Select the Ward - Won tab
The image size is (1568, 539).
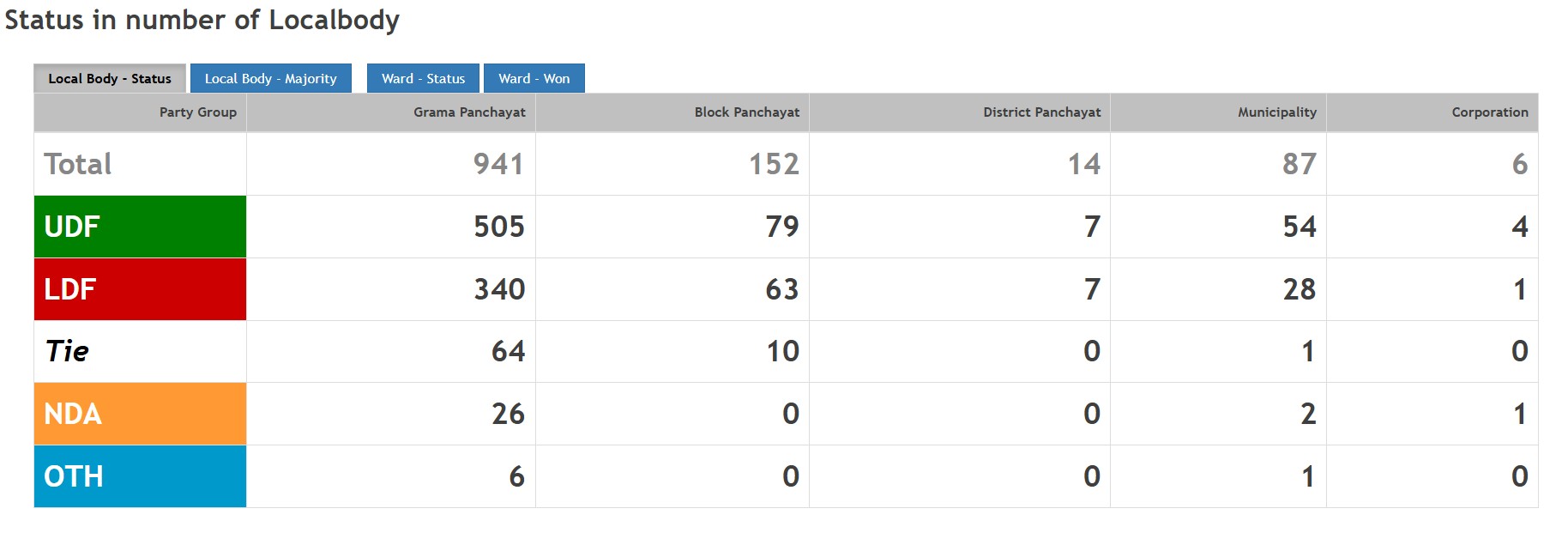(x=534, y=78)
